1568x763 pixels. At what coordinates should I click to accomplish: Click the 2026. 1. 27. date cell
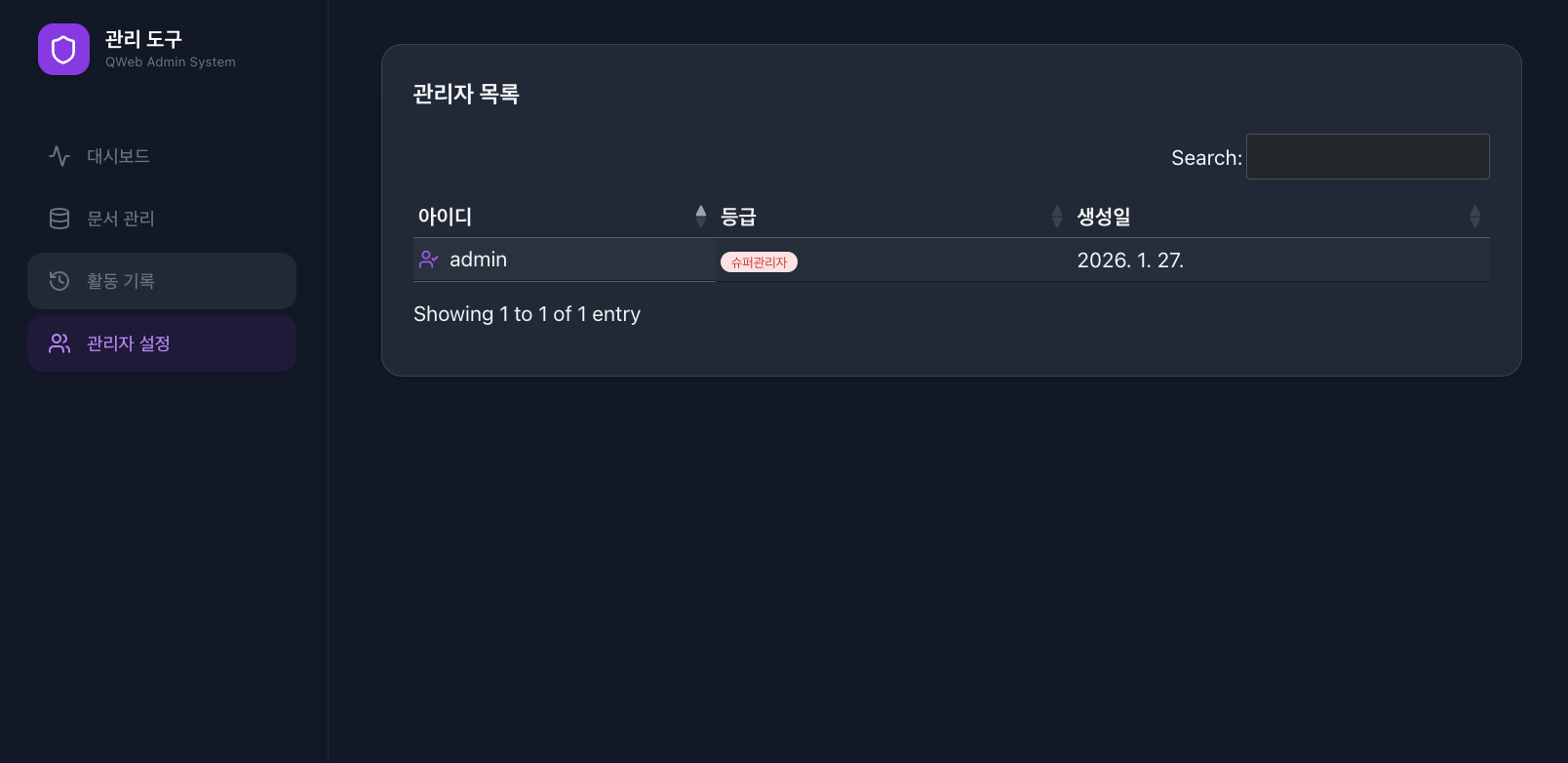point(1130,261)
